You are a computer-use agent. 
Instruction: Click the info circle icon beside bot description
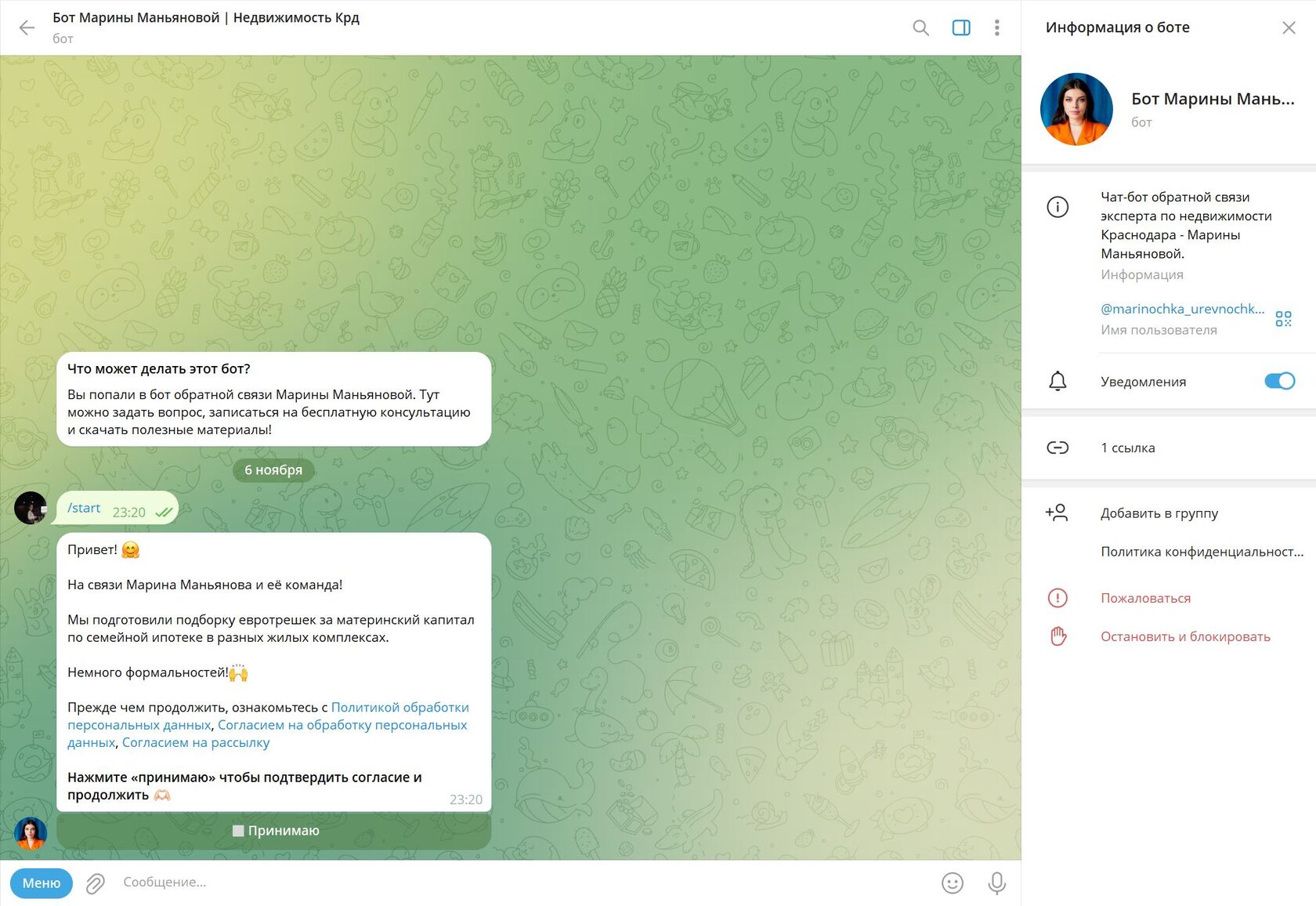coord(1057,207)
